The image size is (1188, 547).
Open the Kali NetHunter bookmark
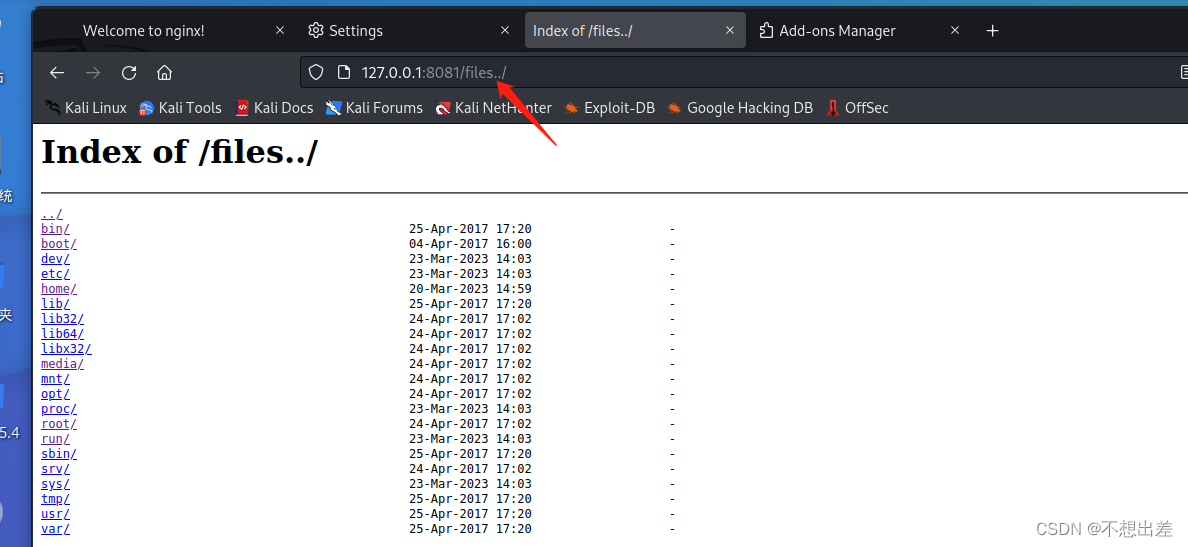[x=493, y=108]
